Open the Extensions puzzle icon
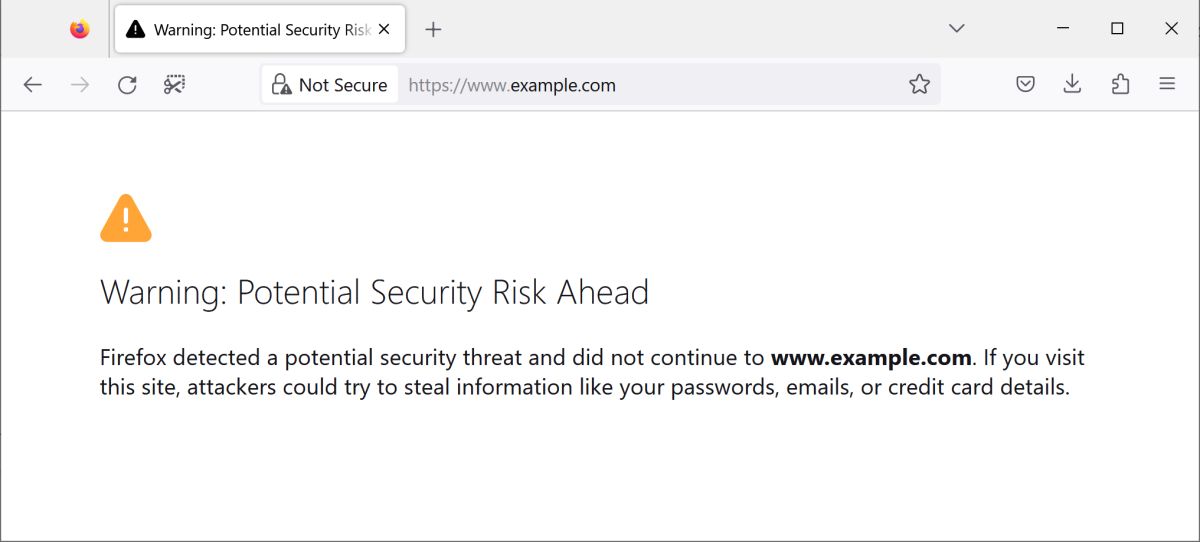 coord(1120,85)
